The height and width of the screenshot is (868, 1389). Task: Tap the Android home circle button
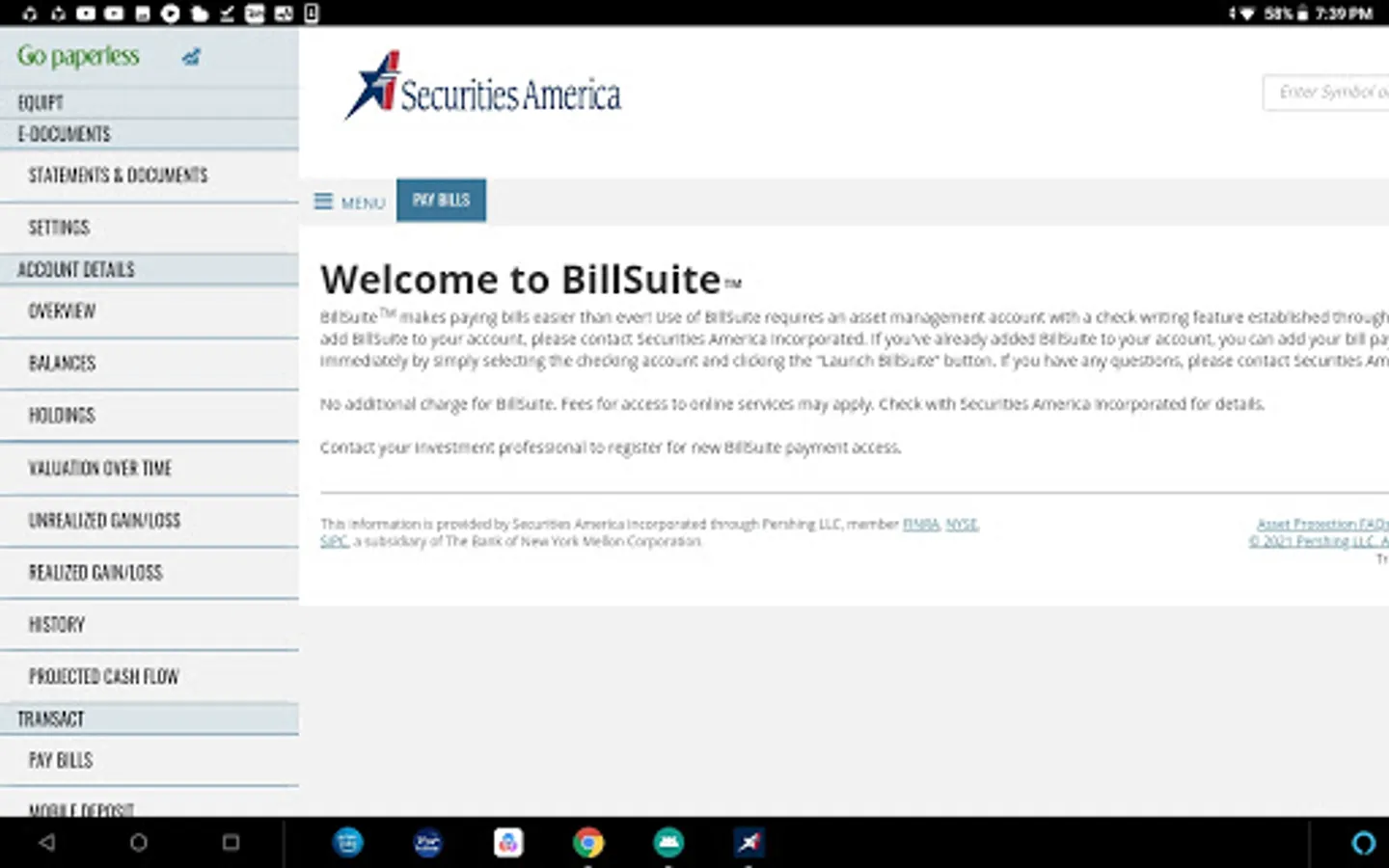click(x=139, y=842)
